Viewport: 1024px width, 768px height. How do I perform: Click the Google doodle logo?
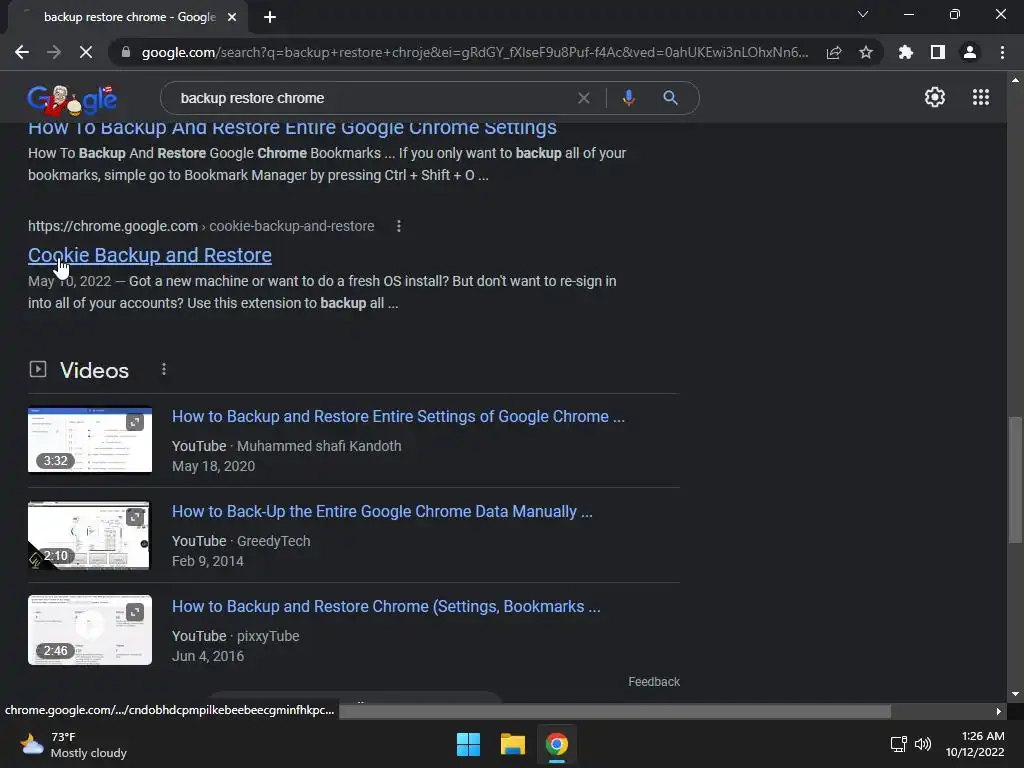pos(72,99)
